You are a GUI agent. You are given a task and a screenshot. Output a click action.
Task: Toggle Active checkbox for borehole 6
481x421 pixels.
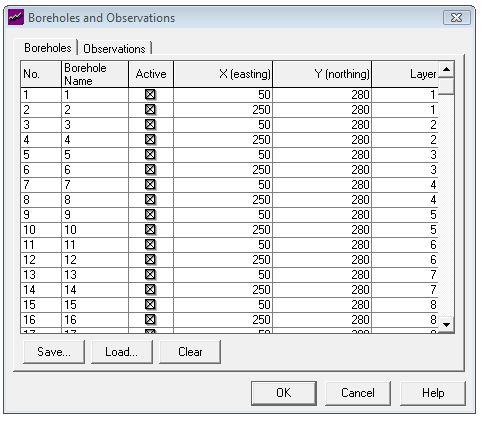point(150,170)
